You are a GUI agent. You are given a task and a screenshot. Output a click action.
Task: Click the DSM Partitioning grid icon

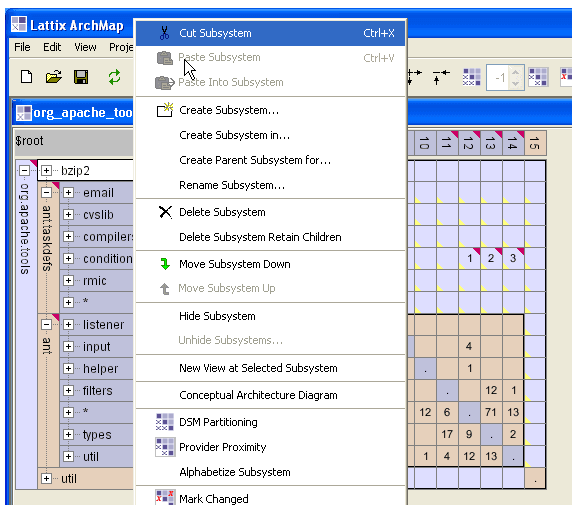[165, 422]
